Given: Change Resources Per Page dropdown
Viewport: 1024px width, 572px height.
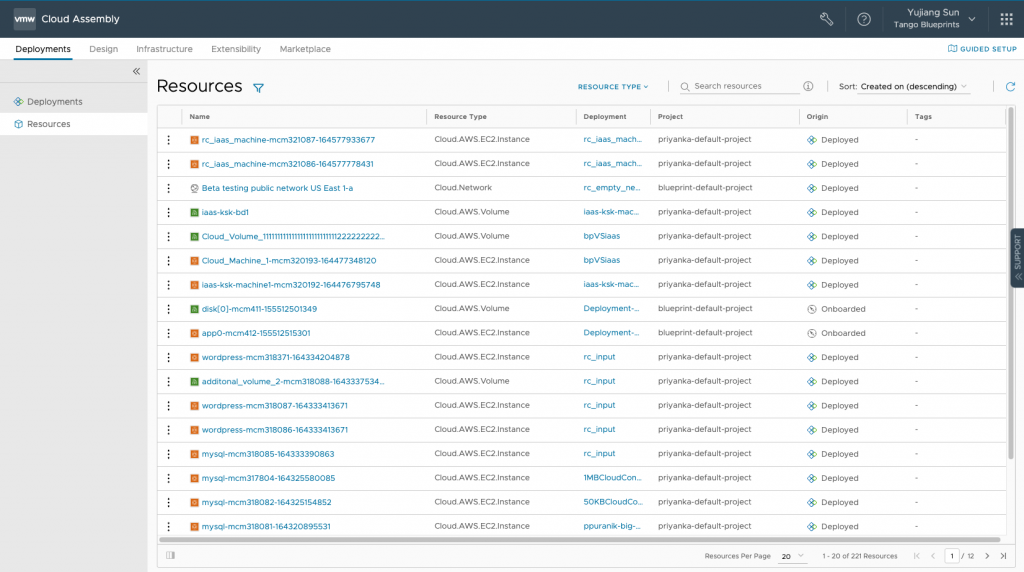Looking at the screenshot, I should pos(792,556).
